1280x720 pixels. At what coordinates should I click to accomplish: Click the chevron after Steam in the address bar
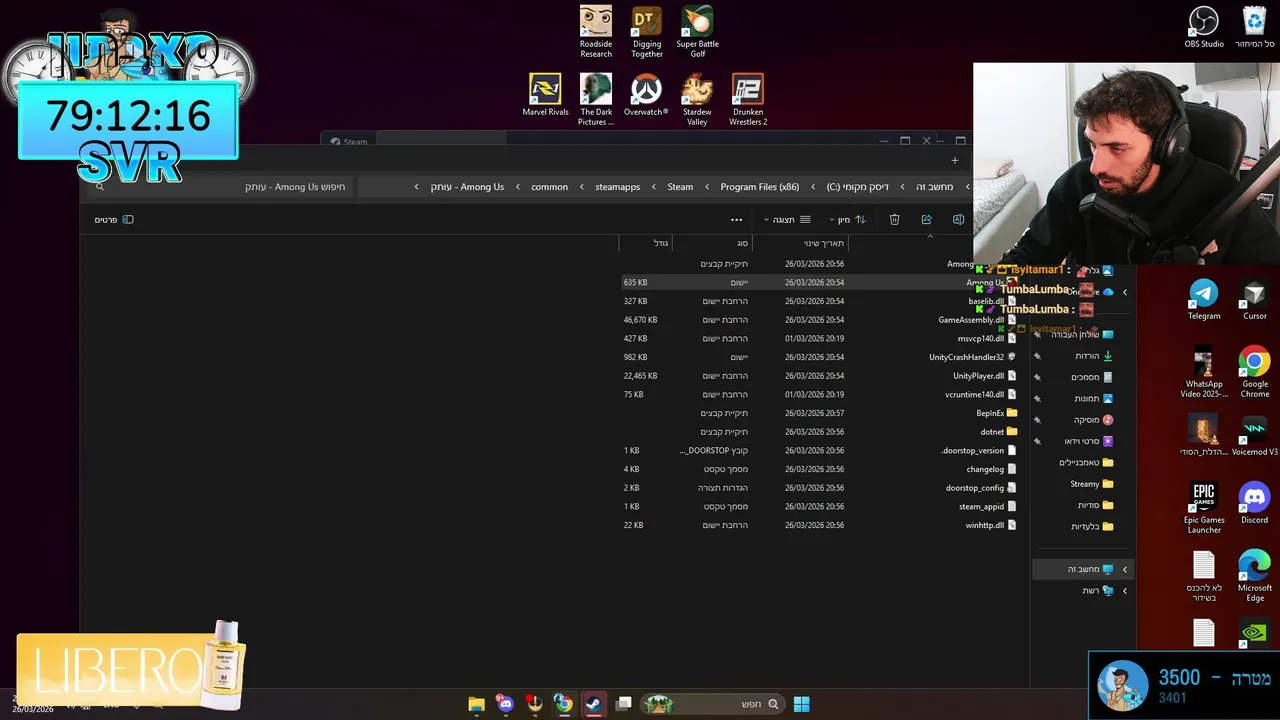[654, 187]
